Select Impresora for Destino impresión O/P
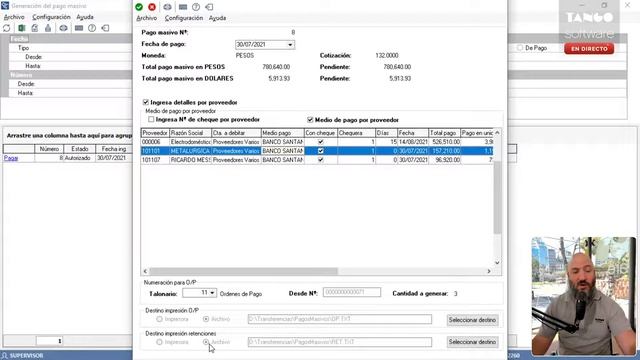 coord(160,319)
